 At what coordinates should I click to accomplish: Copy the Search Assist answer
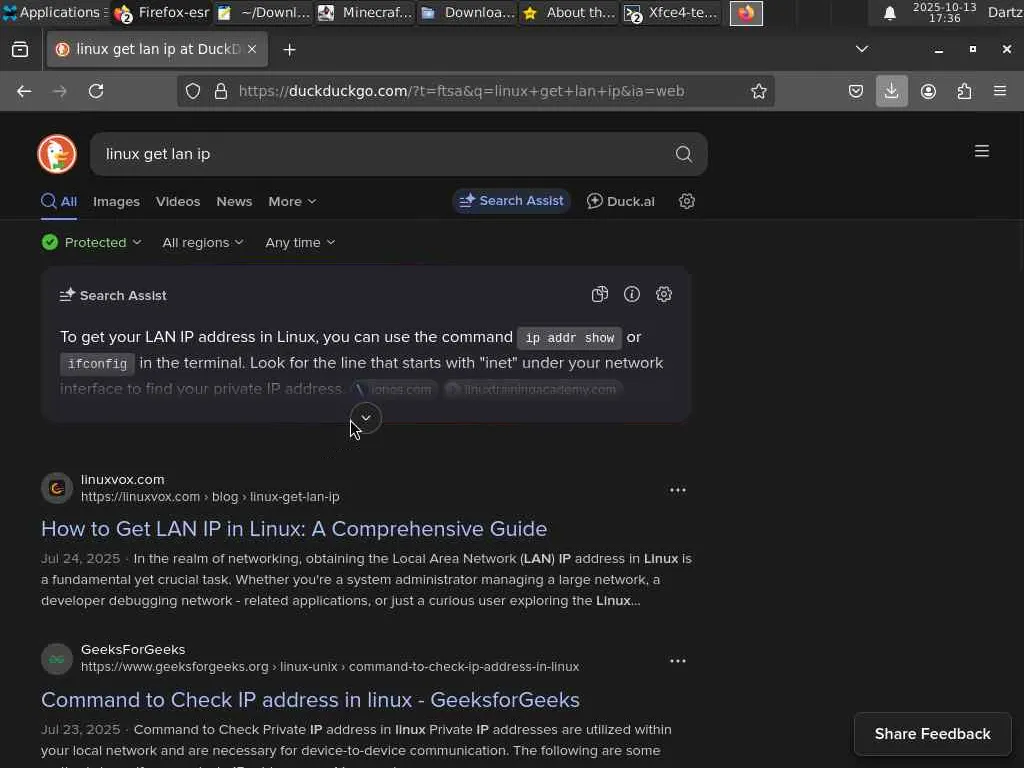tap(600, 295)
